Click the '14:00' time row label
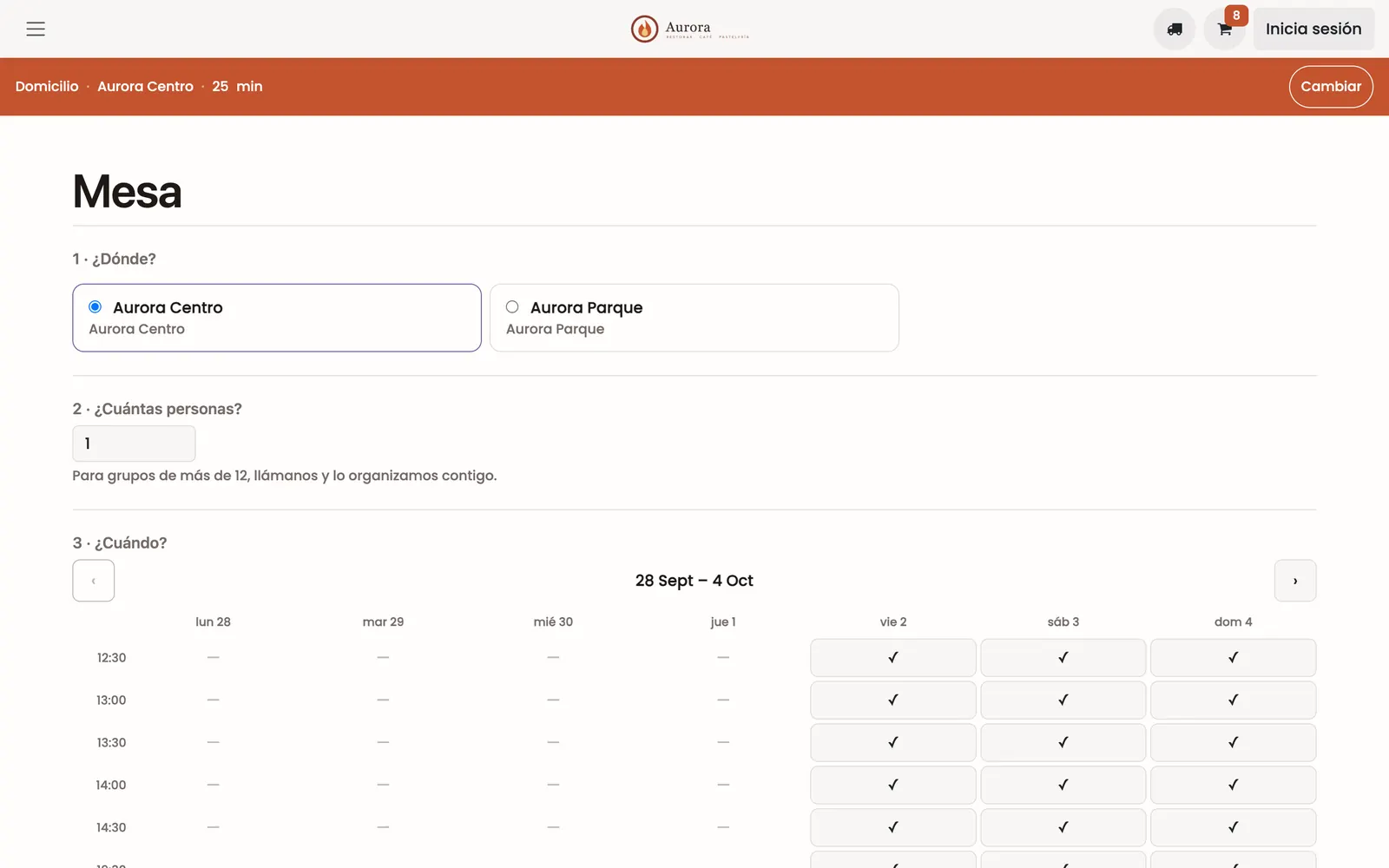 pyautogui.click(x=111, y=786)
